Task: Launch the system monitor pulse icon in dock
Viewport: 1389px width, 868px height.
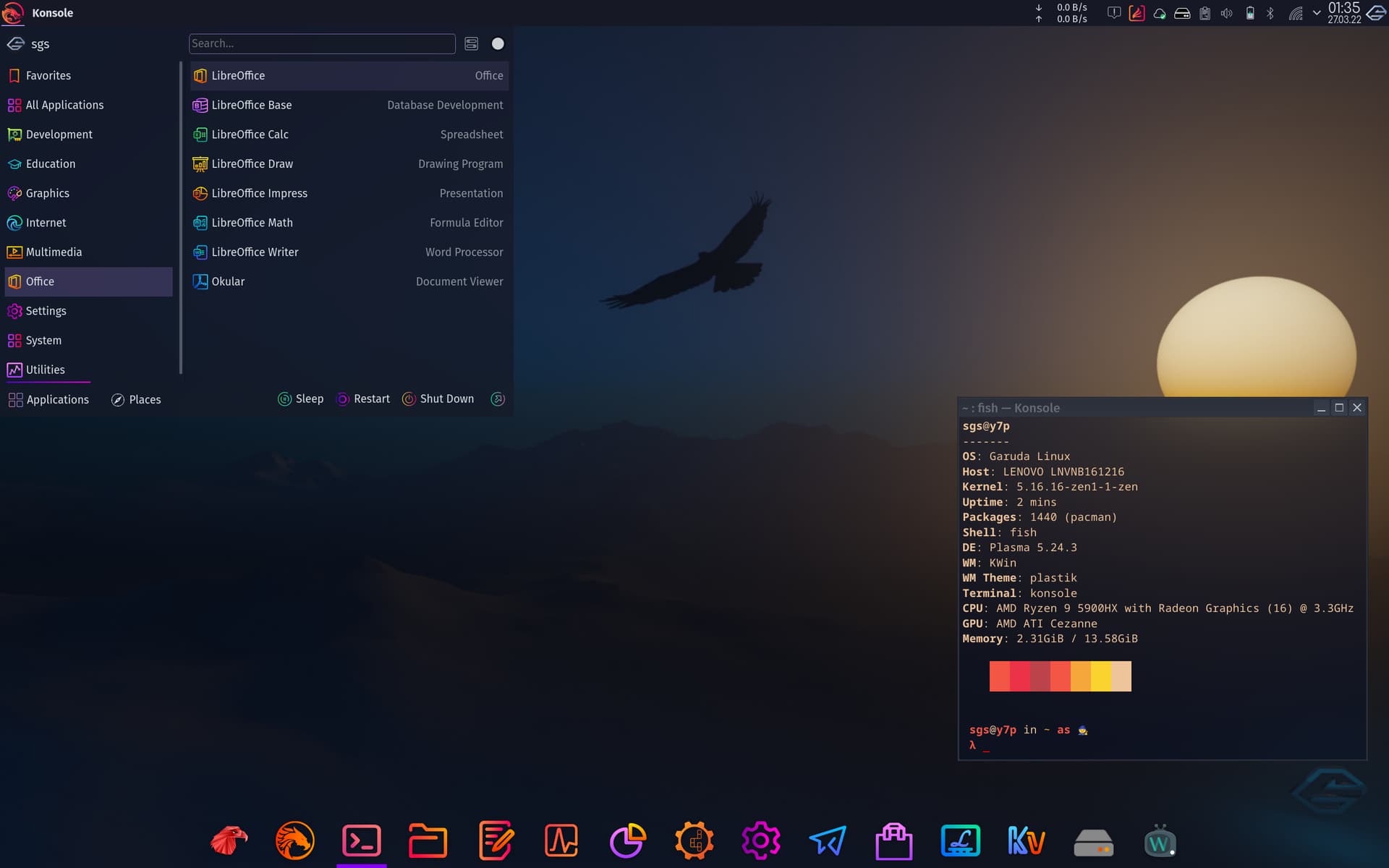Action: pos(561,841)
